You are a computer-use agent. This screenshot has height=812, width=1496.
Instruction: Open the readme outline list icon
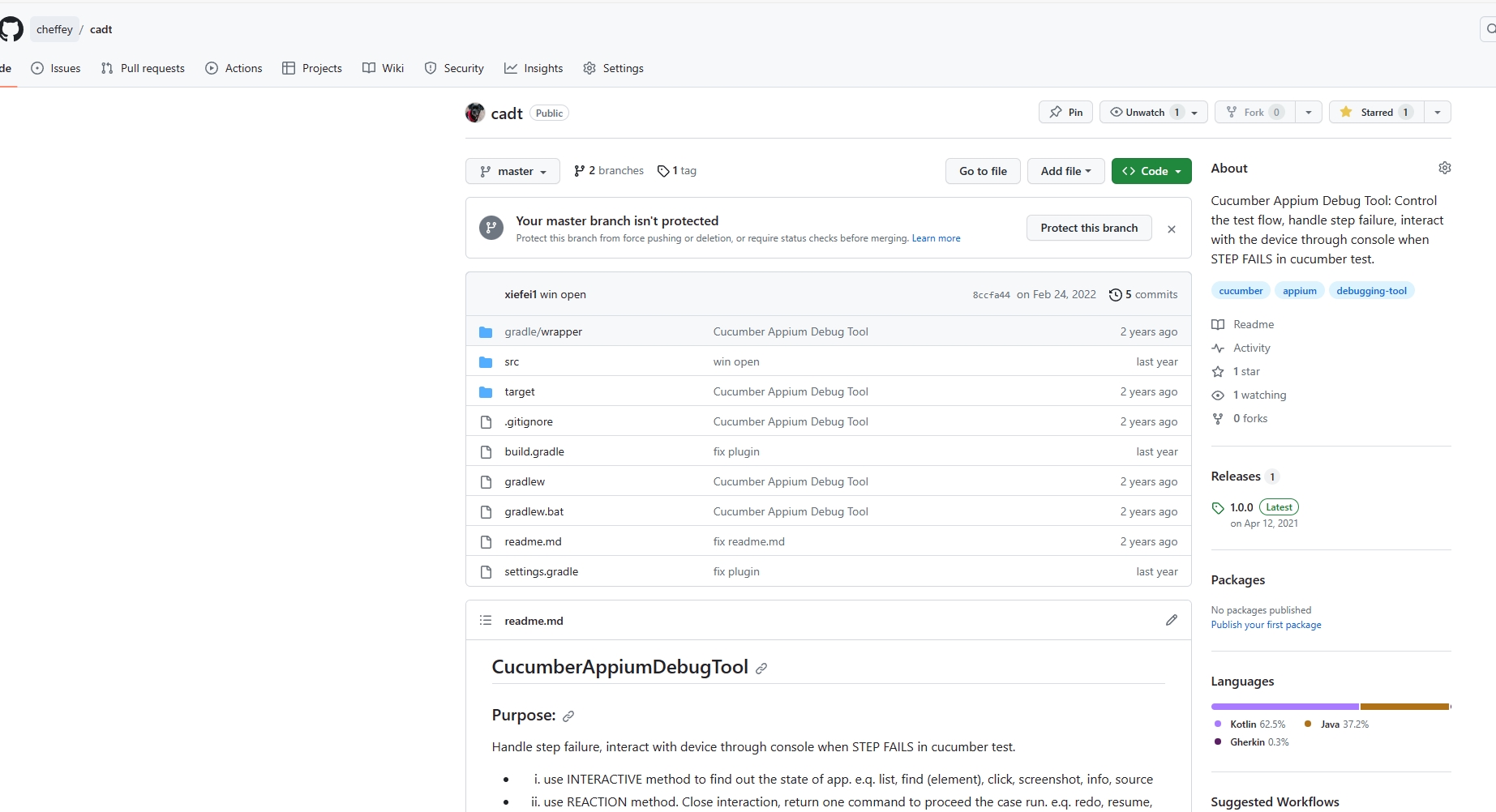486,620
